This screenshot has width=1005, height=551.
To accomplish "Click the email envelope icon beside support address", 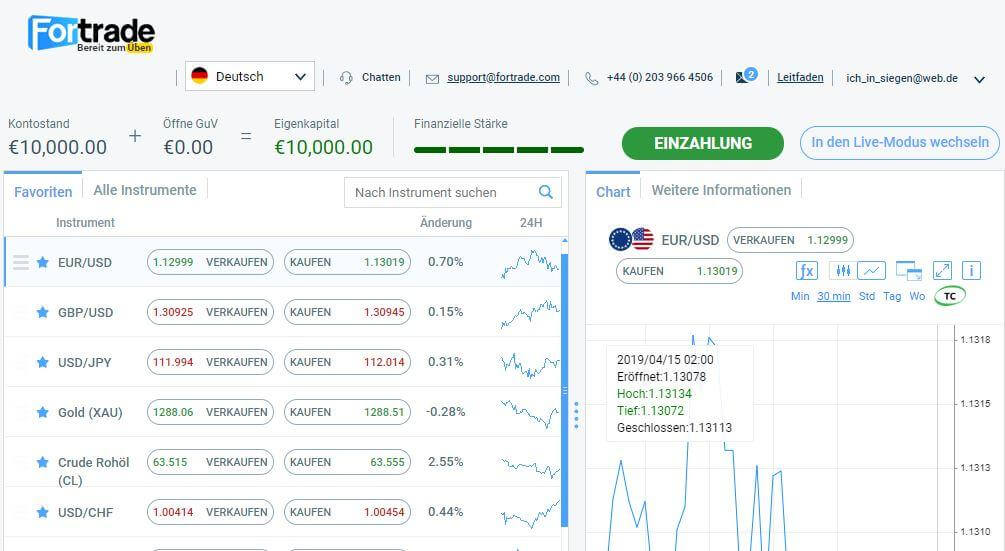I will coord(433,78).
